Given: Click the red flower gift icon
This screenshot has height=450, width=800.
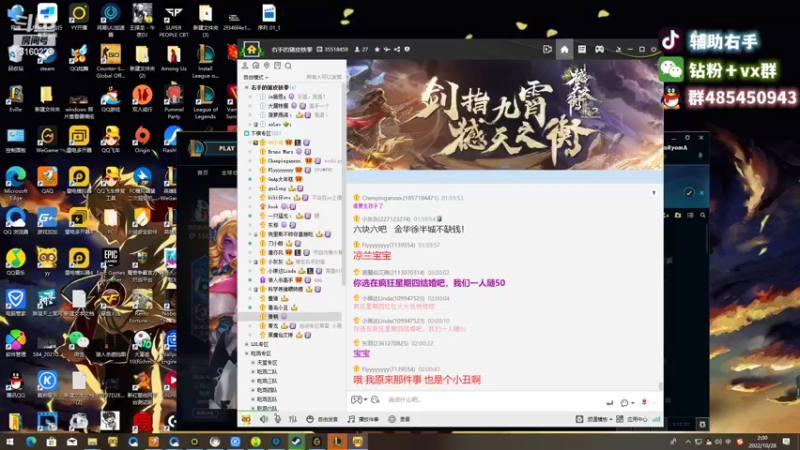Looking at the screenshot, I should (644, 402).
